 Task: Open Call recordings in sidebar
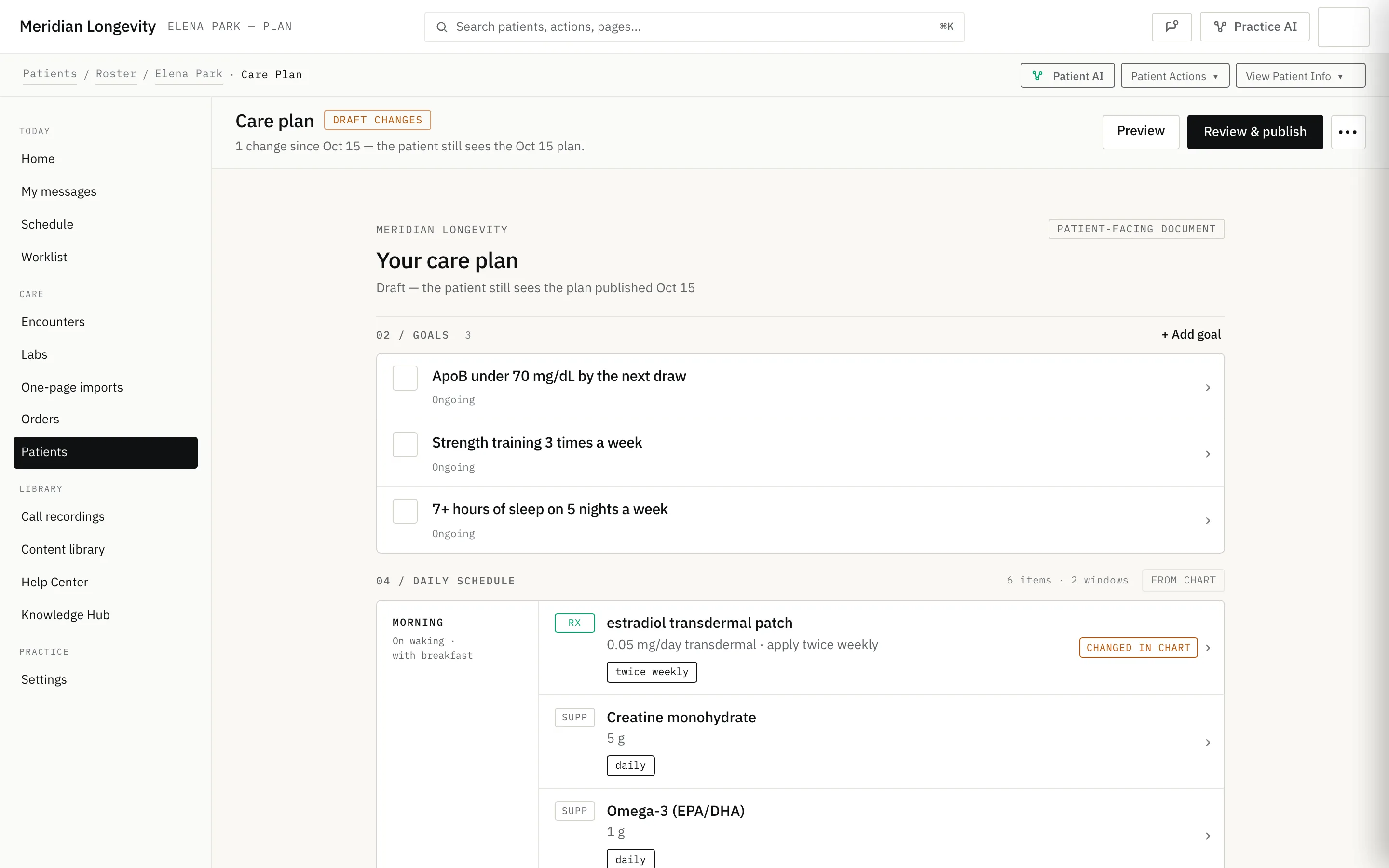[106, 516]
